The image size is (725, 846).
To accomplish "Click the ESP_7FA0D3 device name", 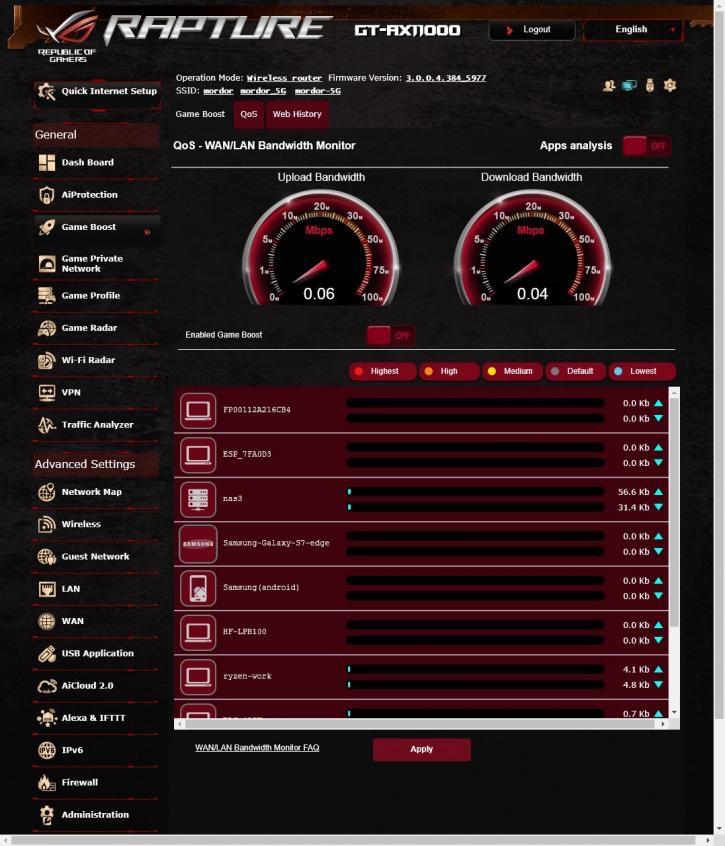I will coord(247,454).
